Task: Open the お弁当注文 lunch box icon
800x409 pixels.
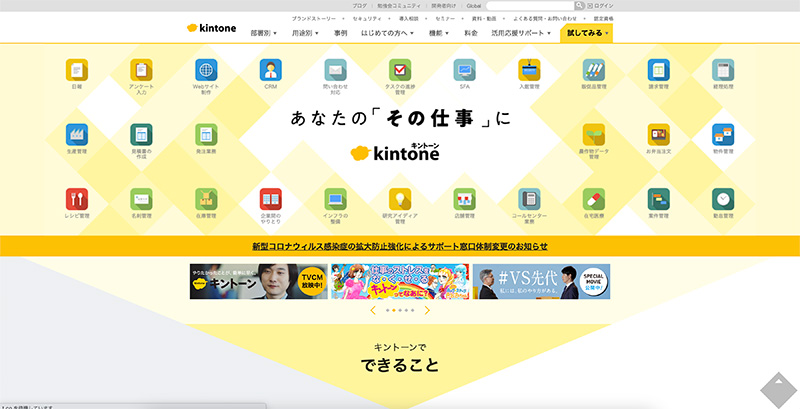Action: [x=659, y=135]
